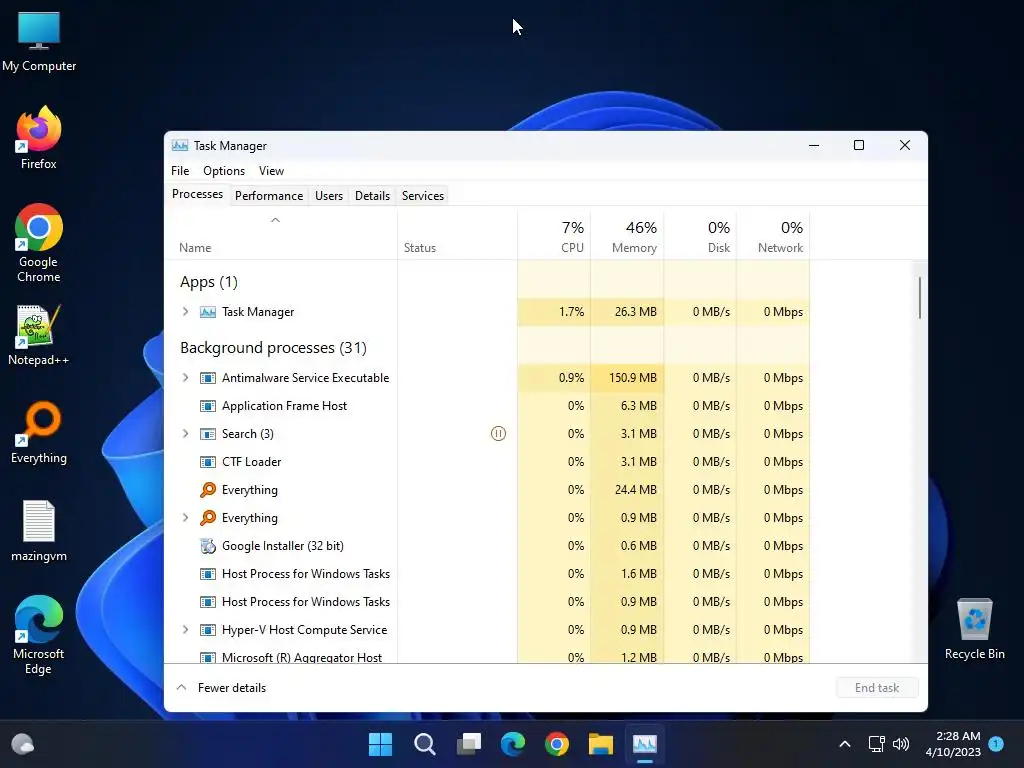Collapse to Fewer details view
This screenshot has height=768, width=1024.
(x=221, y=688)
